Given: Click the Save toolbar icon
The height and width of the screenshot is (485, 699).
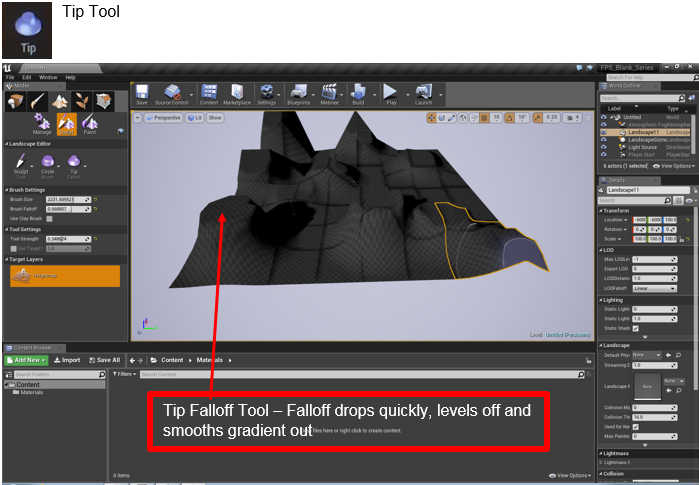Looking at the screenshot, I should (142, 95).
